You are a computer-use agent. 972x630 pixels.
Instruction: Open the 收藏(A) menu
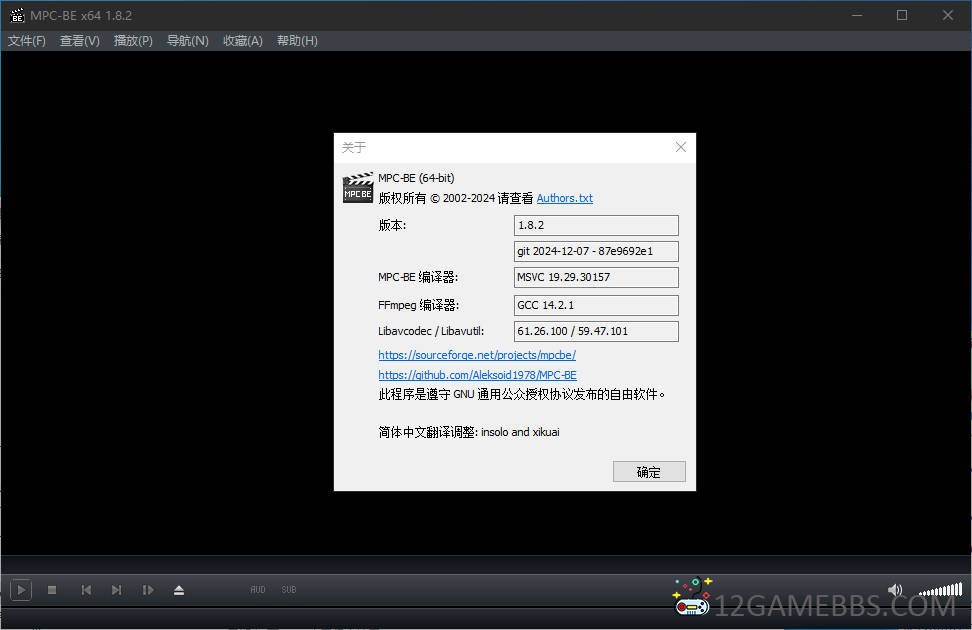[243, 41]
